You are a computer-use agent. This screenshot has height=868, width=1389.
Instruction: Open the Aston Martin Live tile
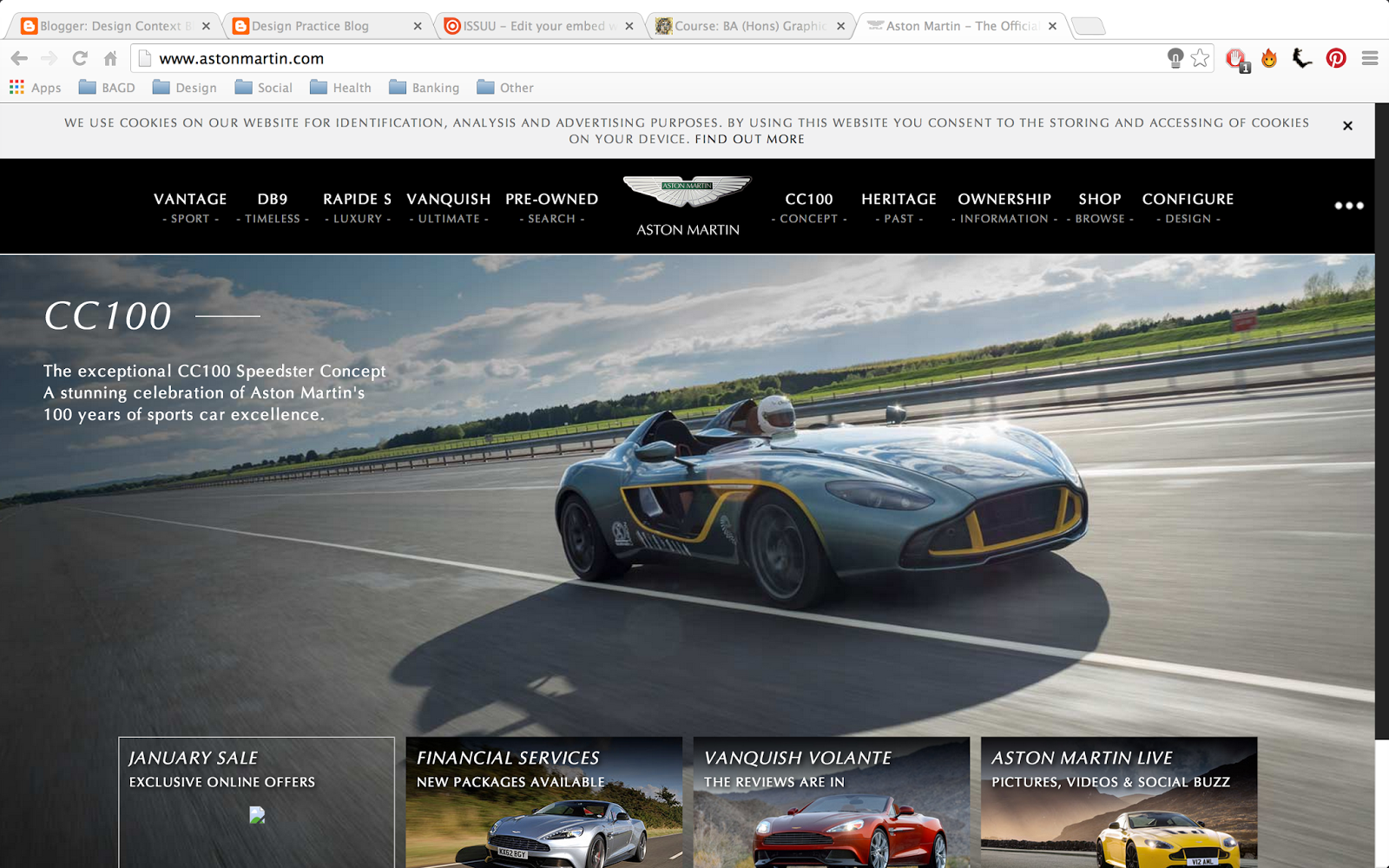pyautogui.click(x=1119, y=802)
